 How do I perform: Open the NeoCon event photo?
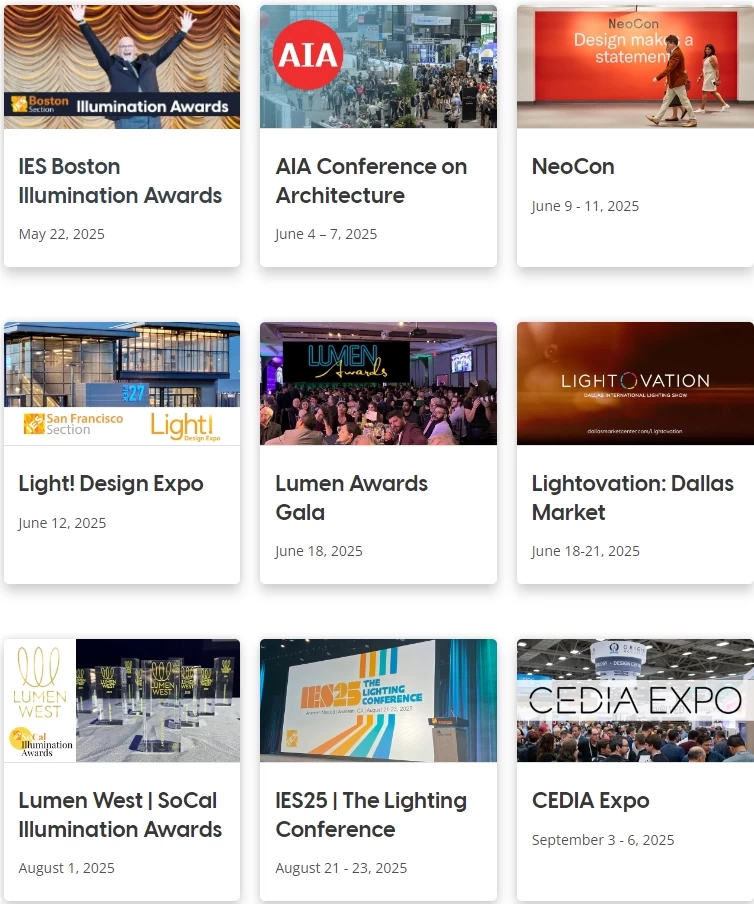tap(635, 67)
